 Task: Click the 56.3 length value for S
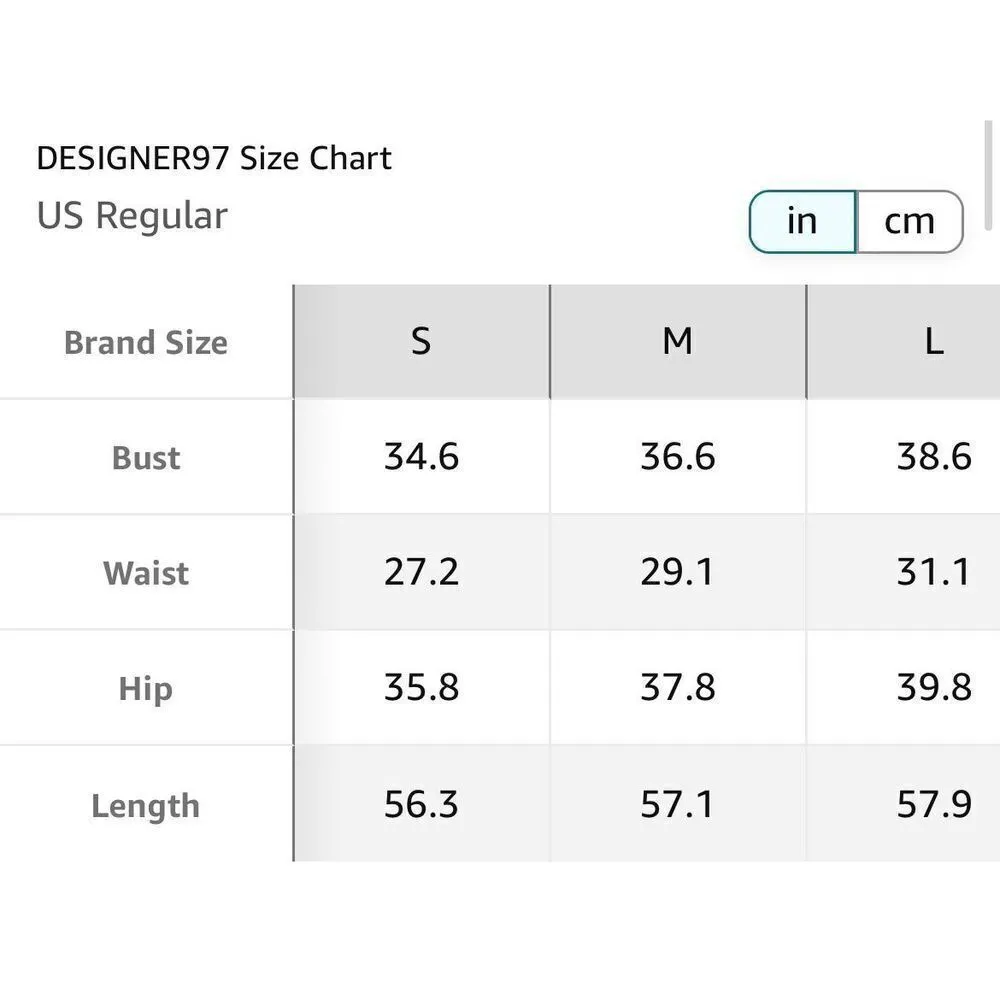coord(421,804)
